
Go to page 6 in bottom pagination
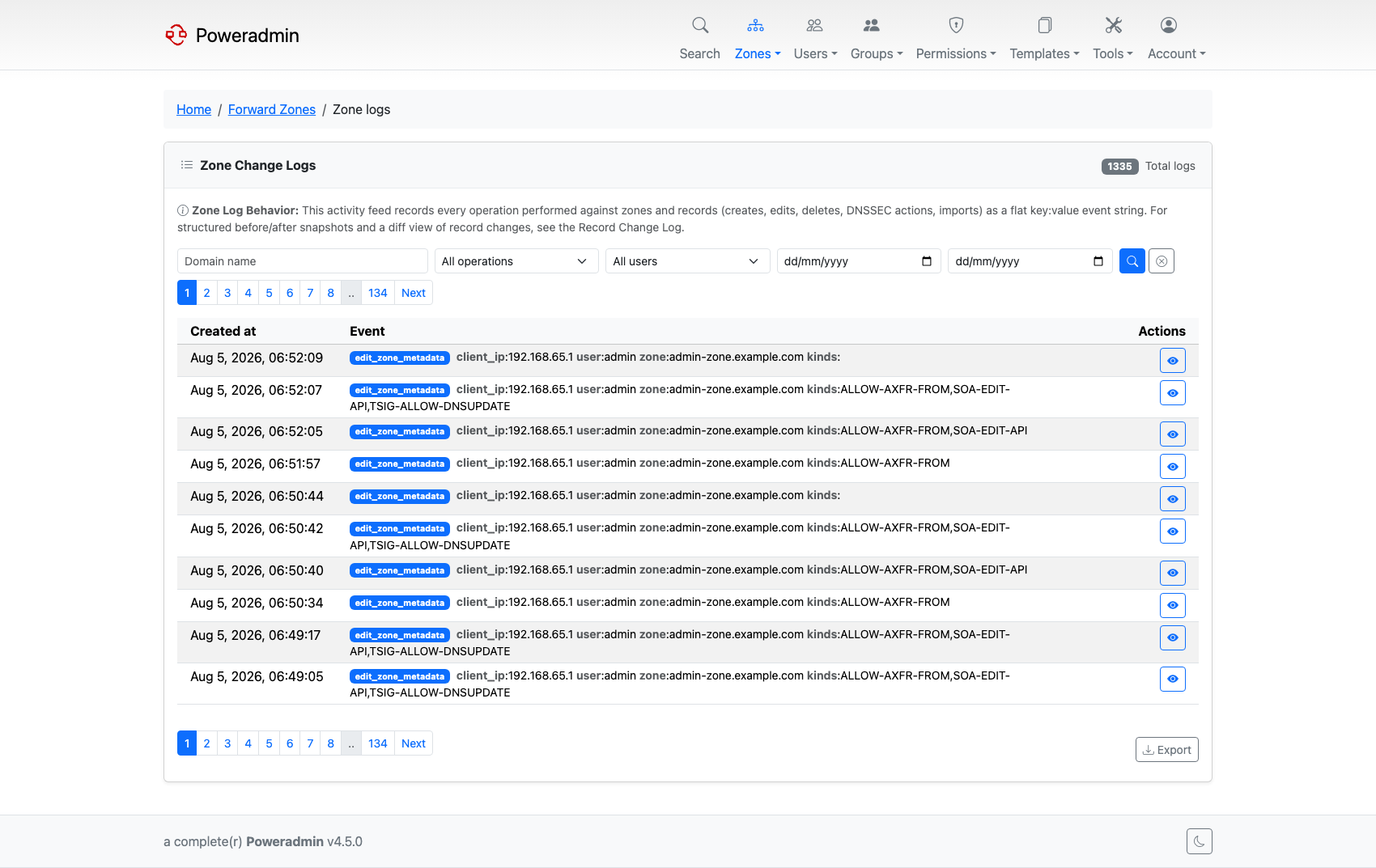290,743
